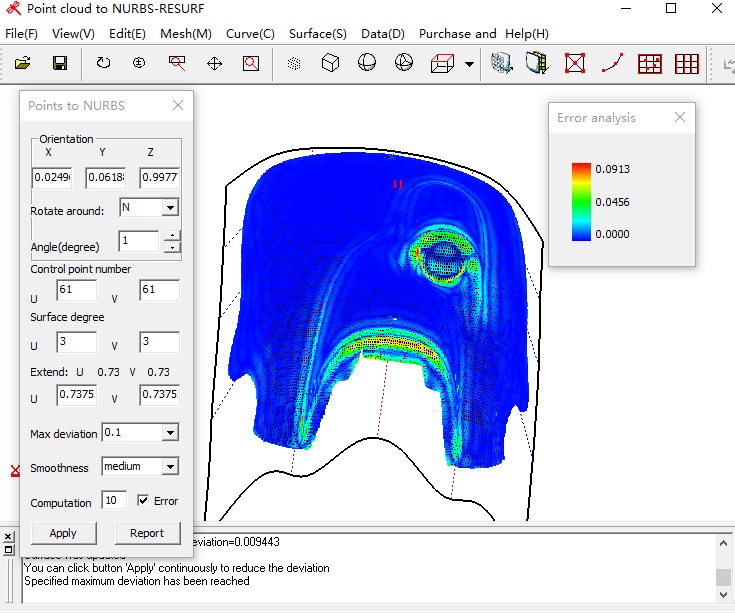Close the Error analysis panel

click(680, 117)
